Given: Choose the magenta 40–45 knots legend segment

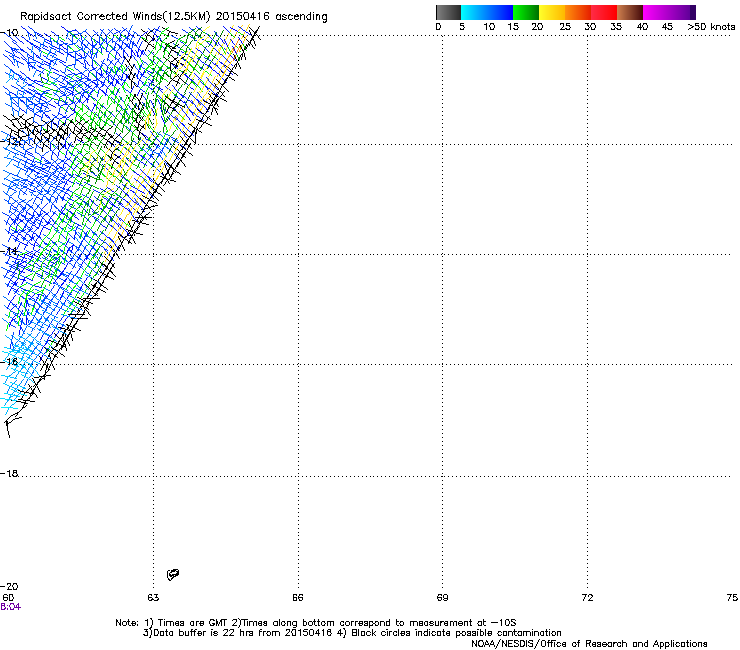Looking at the screenshot, I should click(x=658, y=12).
